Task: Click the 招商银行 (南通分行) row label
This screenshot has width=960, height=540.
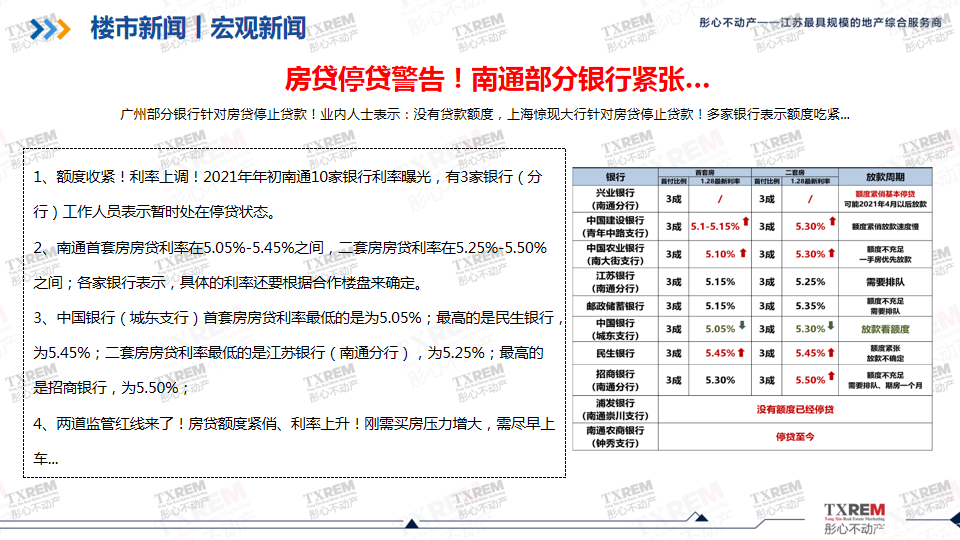Action: (615, 380)
